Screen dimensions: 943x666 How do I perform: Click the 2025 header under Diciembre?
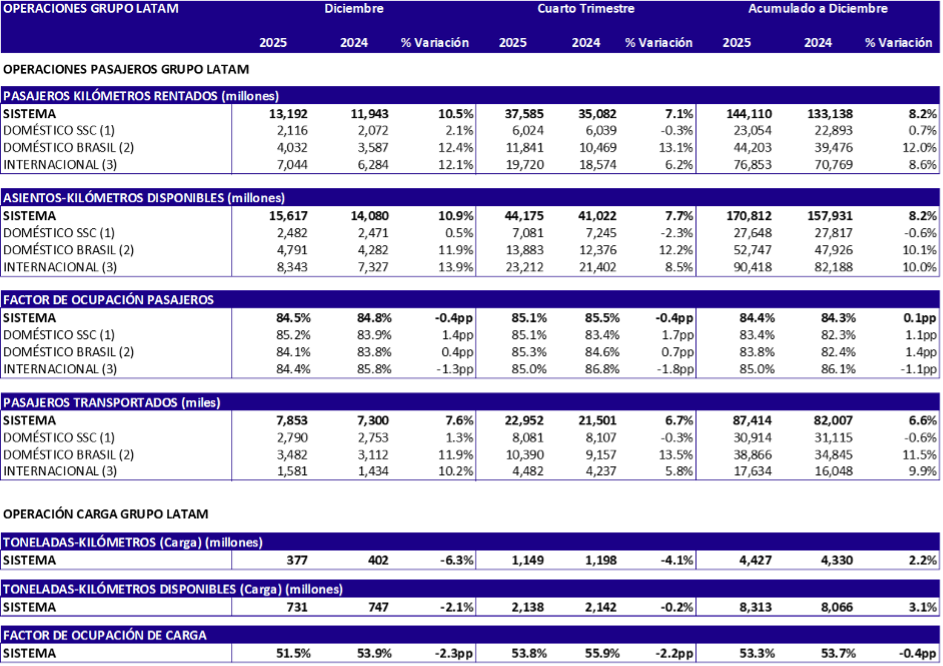[x=273, y=42]
